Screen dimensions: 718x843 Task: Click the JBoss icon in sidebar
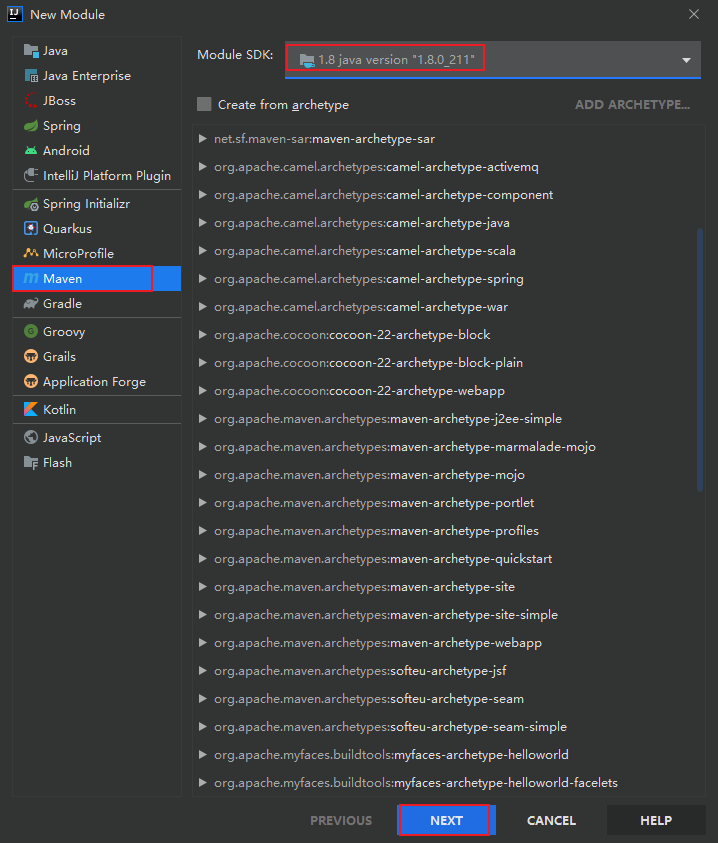(x=31, y=101)
